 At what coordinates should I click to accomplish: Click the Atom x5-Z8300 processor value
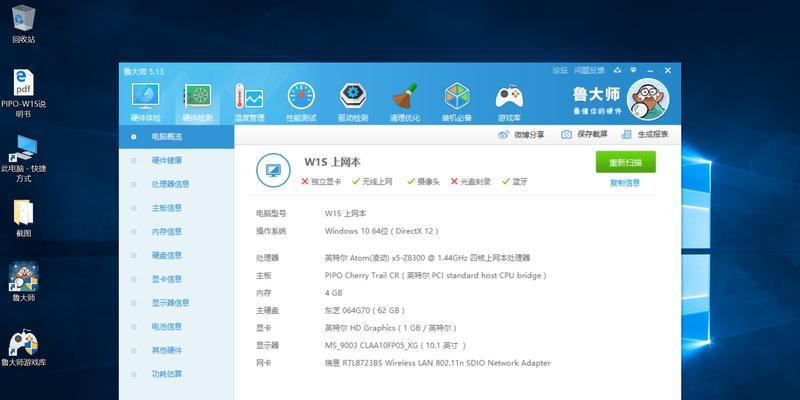point(427,258)
